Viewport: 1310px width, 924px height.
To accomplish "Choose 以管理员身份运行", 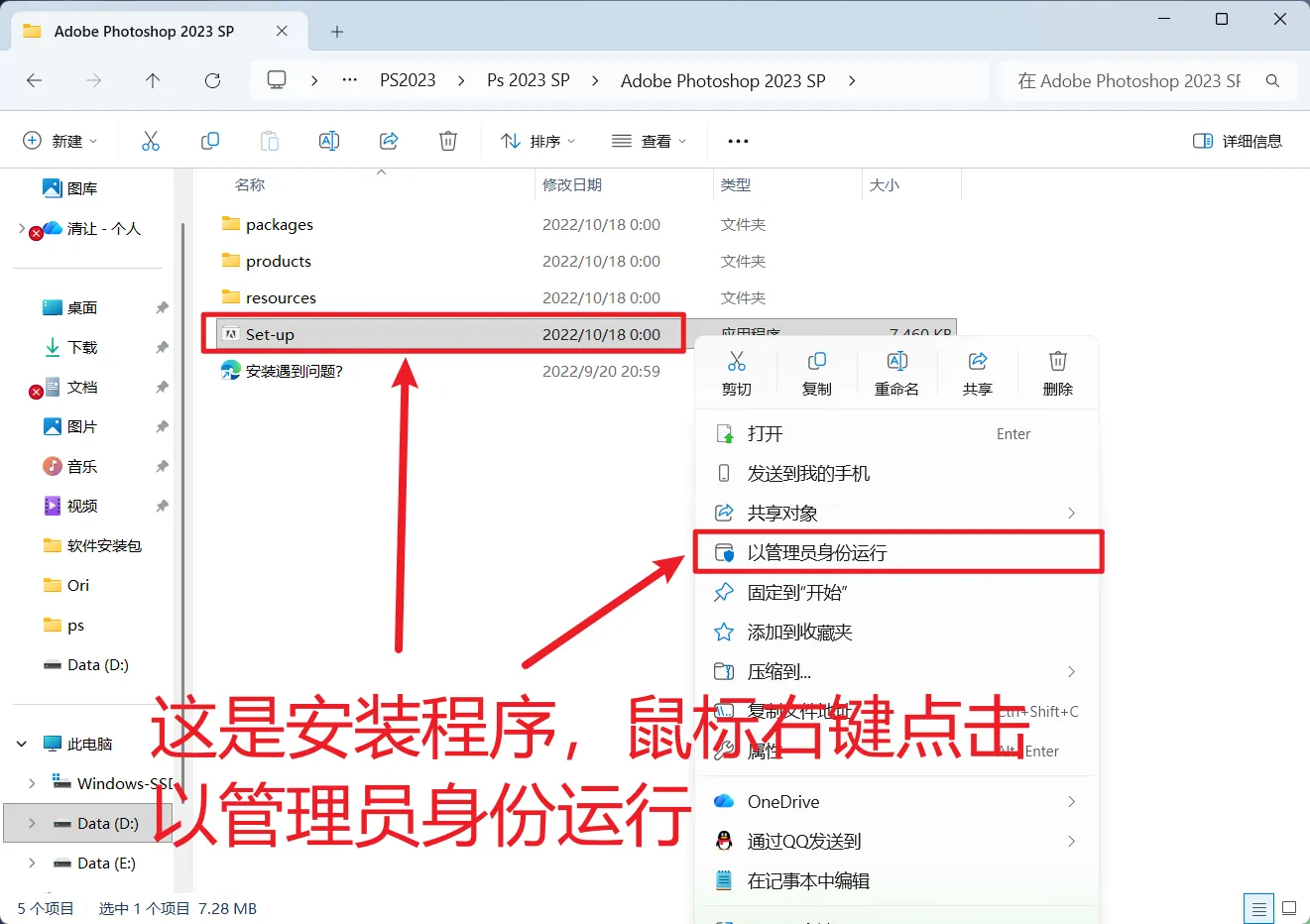I will pyautogui.click(x=897, y=552).
